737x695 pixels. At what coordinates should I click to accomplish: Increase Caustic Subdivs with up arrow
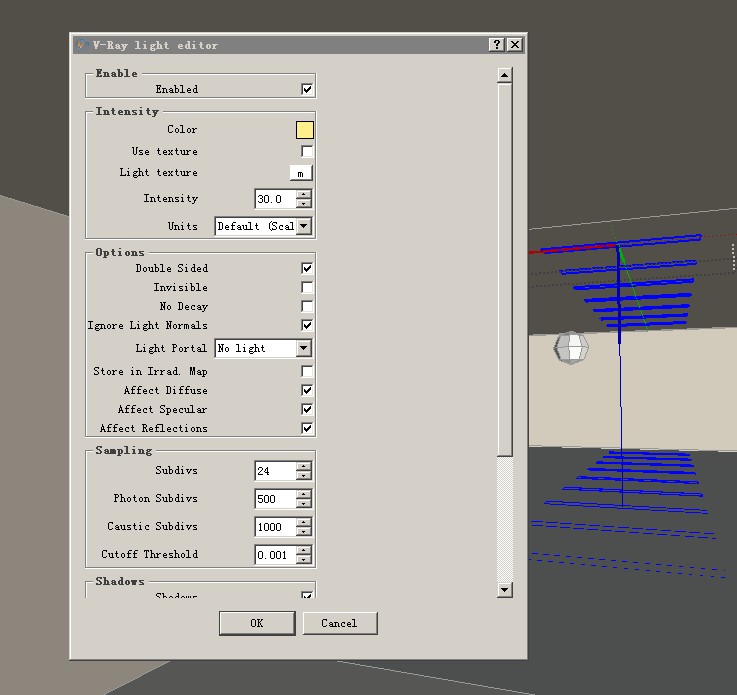304,523
